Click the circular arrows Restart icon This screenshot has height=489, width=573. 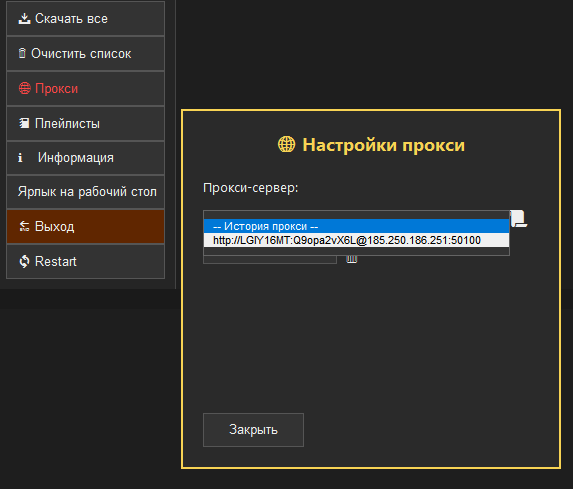coord(24,261)
